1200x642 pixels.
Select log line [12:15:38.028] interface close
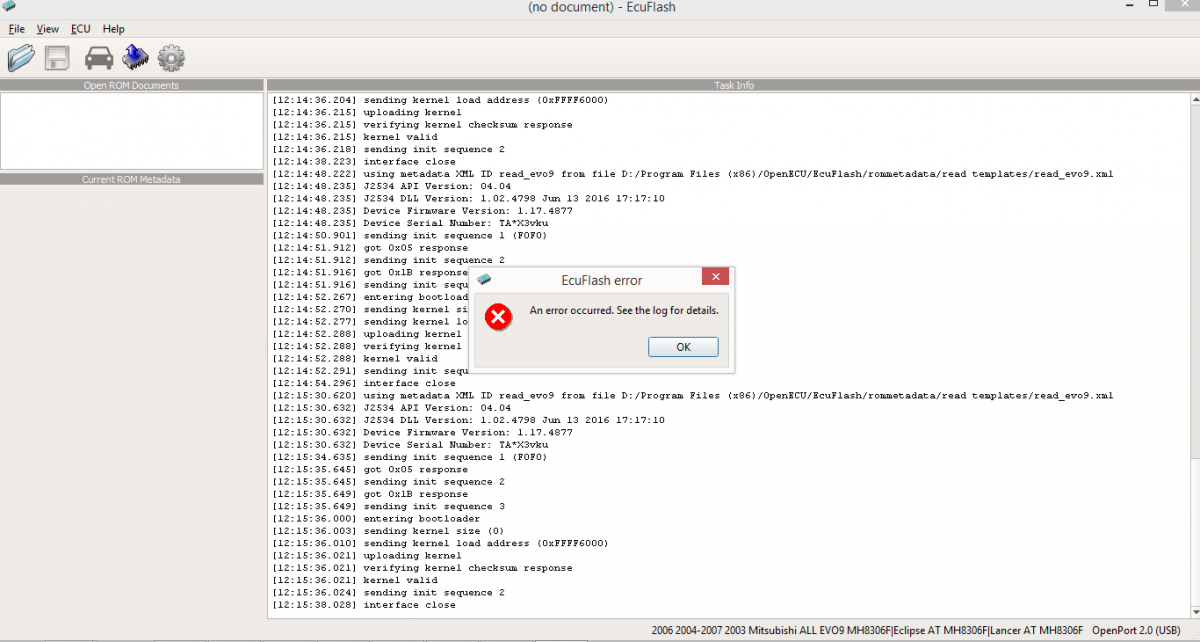click(x=364, y=605)
